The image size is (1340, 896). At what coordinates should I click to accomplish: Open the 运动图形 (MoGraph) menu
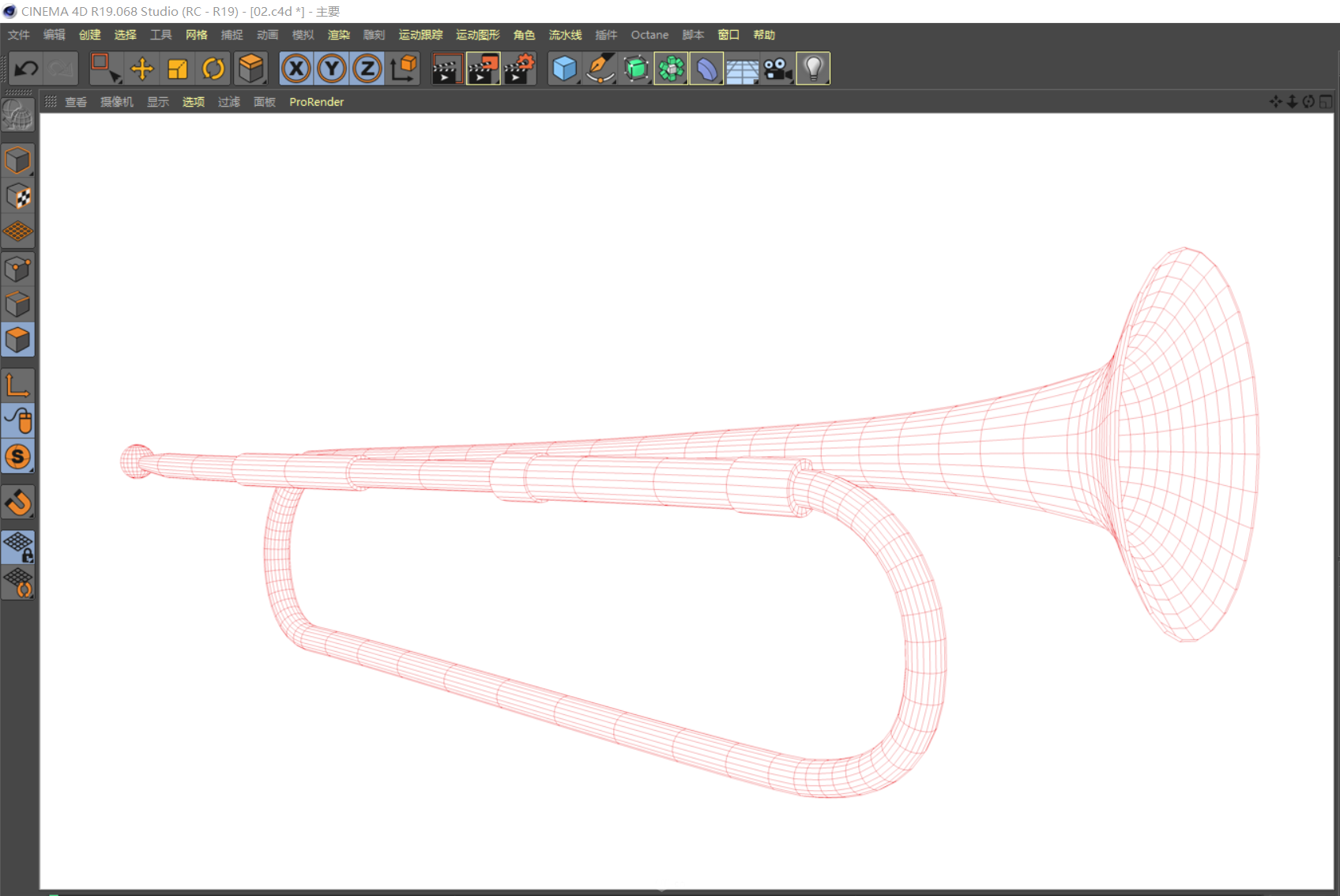[x=477, y=35]
